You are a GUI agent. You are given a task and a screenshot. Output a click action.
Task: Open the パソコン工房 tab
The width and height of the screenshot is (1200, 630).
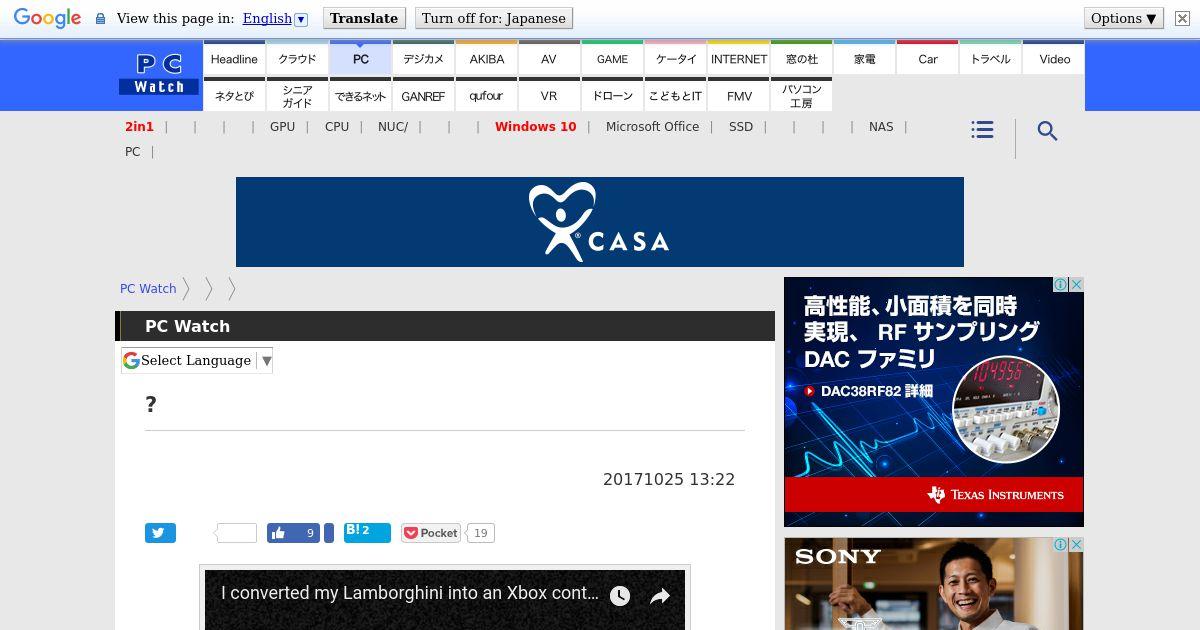tap(801, 96)
